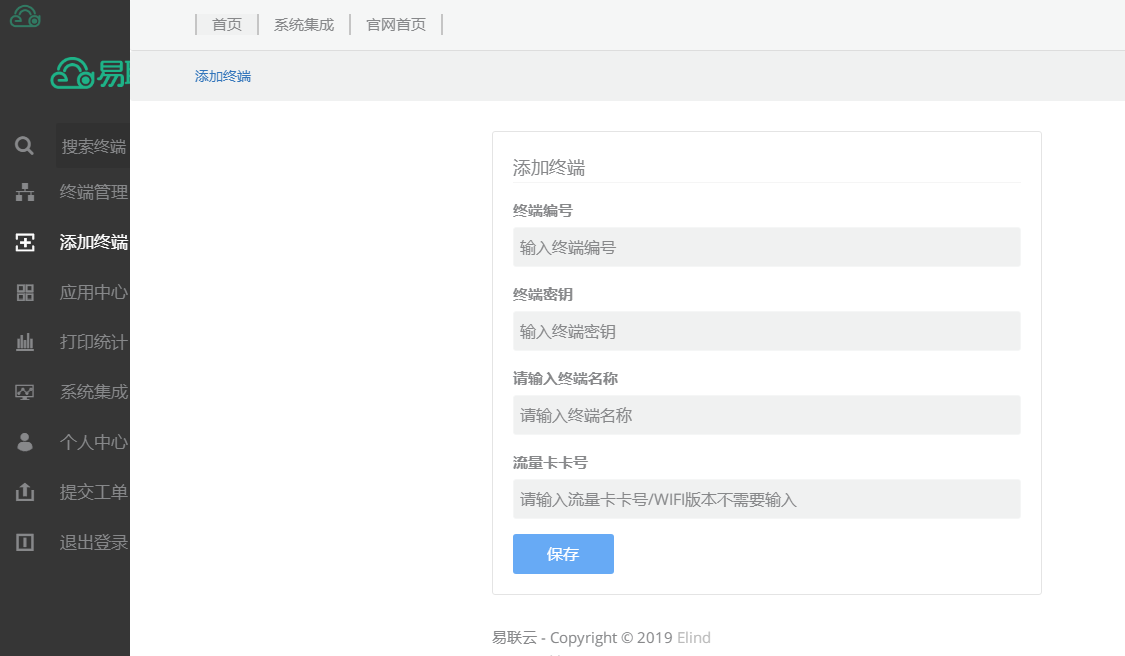
Task: Open 个人中心 in the sidebar
Action: coord(94,441)
